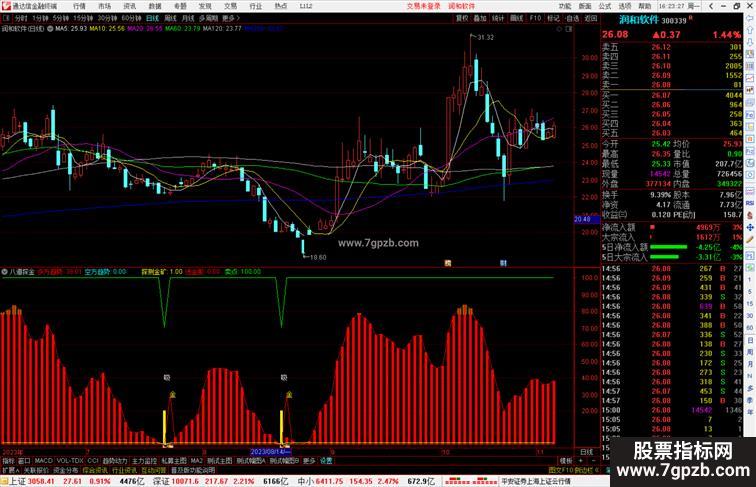Click the 复权 toolbar button
The height and width of the screenshot is (487, 756).
coord(462,18)
